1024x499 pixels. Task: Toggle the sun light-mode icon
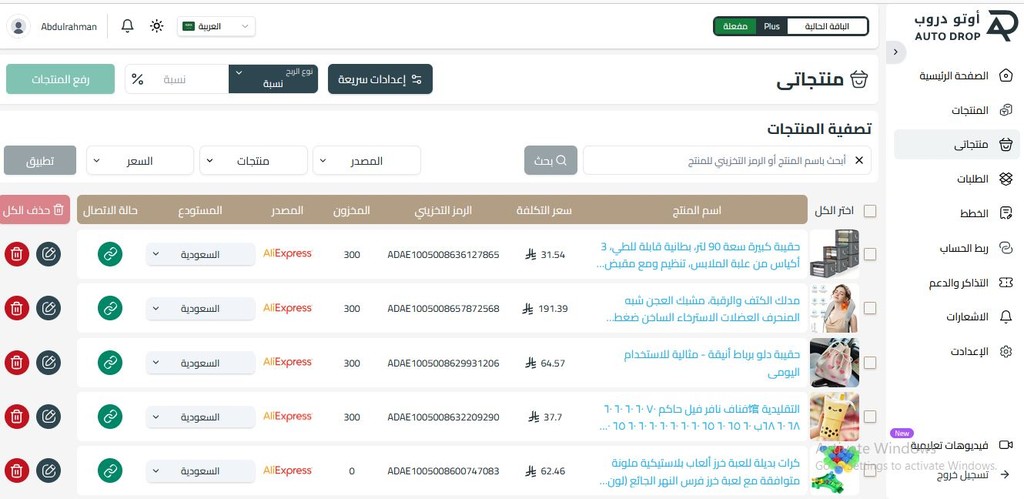[x=157, y=26]
